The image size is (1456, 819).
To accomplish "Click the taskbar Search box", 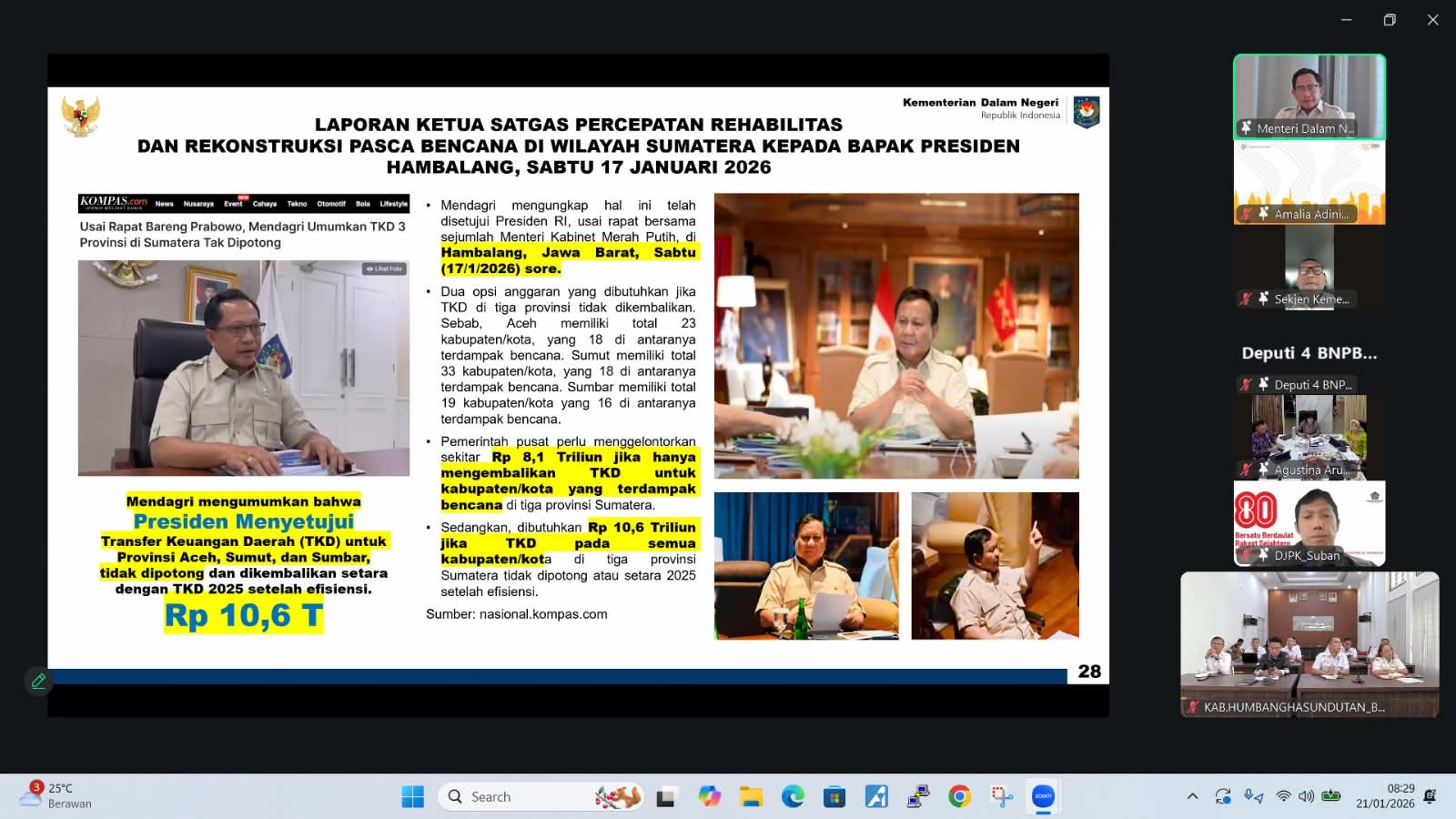I will coord(528,796).
